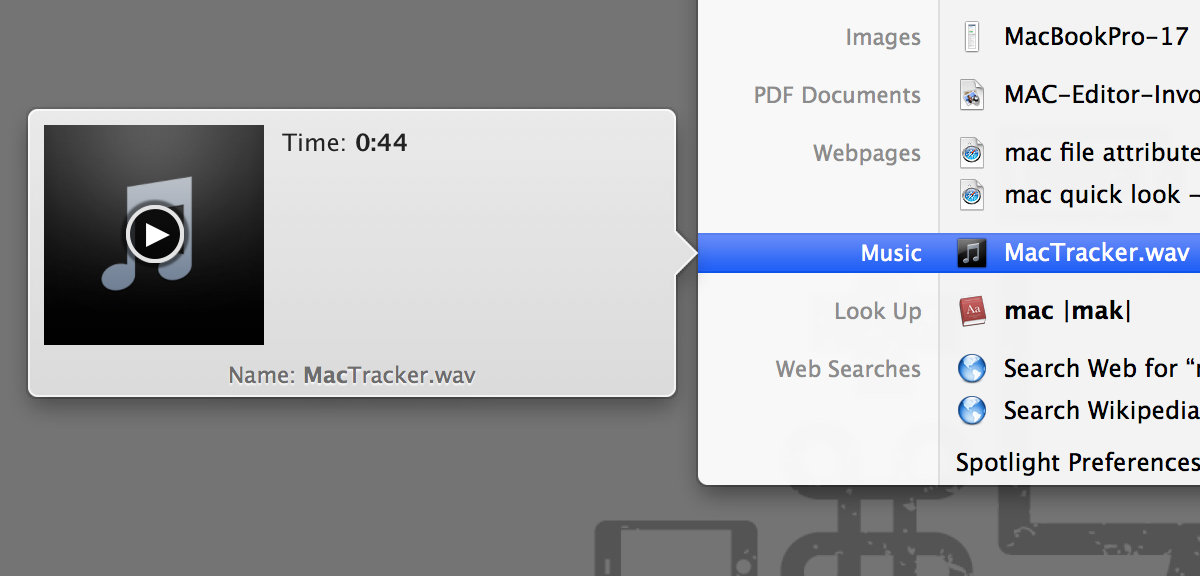Click the MacBookPro-17 image file icon

[972, 37]
